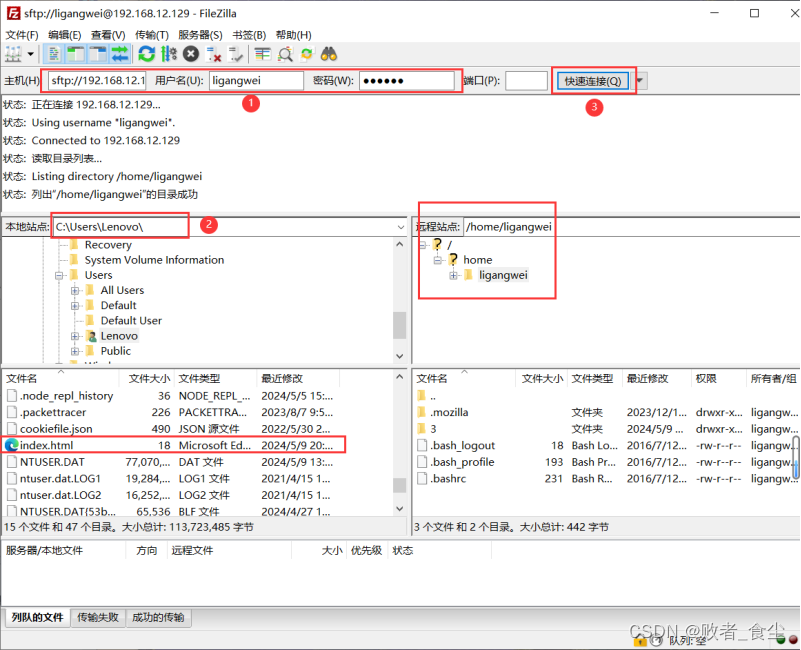Toggle the local directory tree display

(76, 54)
